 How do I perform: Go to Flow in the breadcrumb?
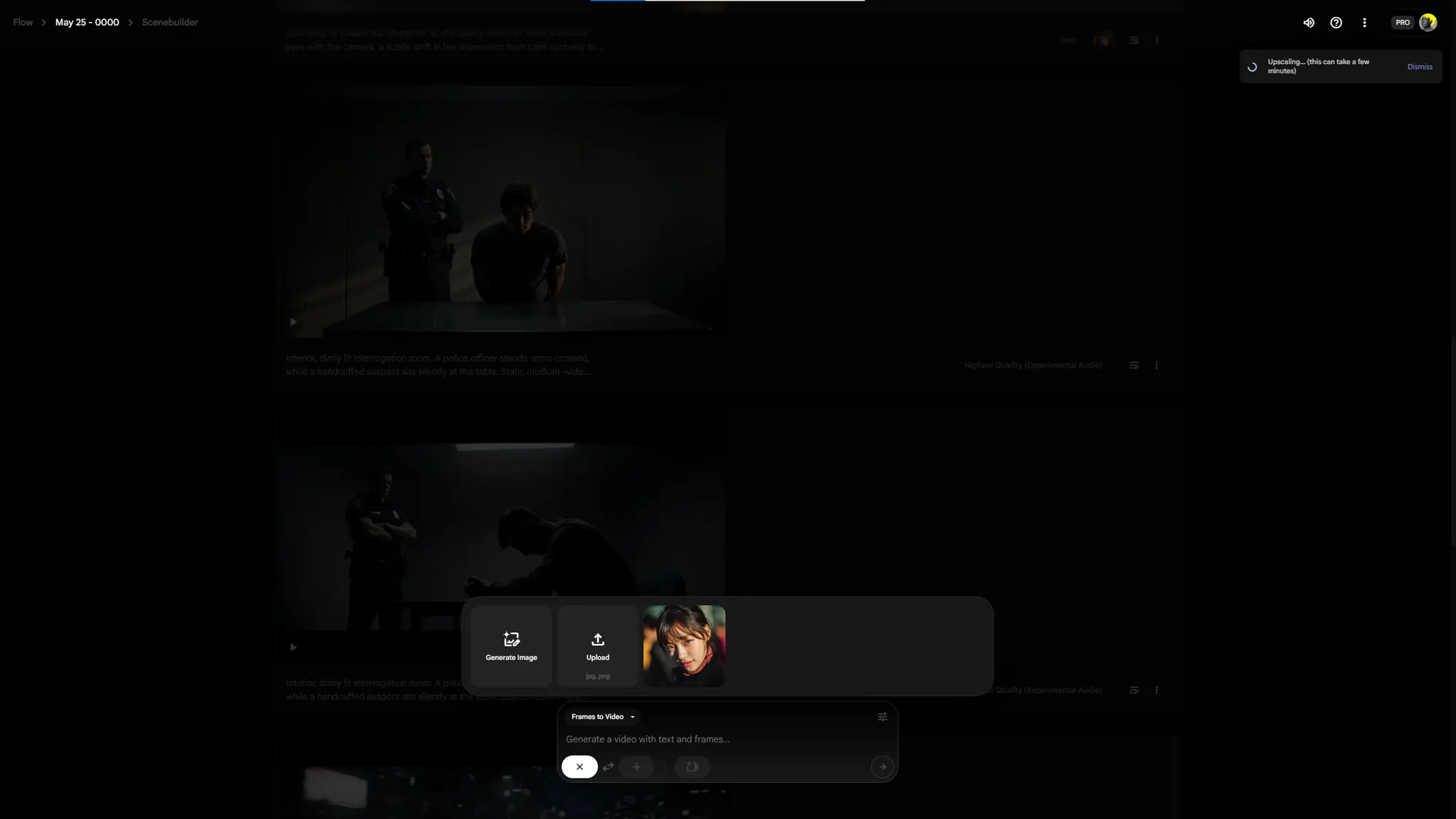(x=23, y=23)
